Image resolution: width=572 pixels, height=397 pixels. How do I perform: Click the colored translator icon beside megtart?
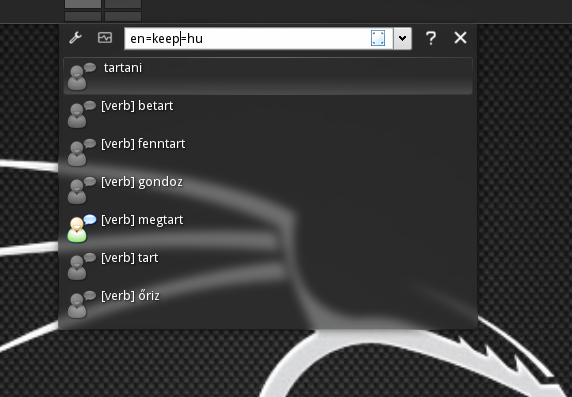82,228
